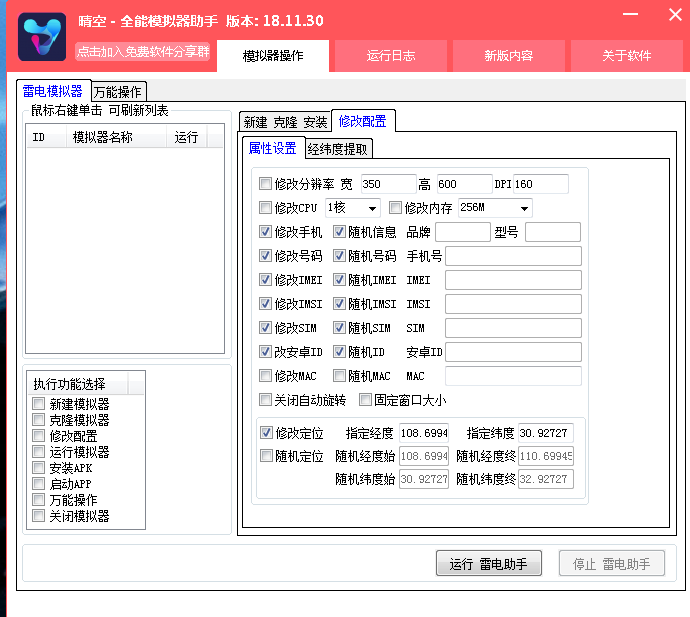
Task: Uncheck the 修改定位 checkbox
Action: pos(266,433)
